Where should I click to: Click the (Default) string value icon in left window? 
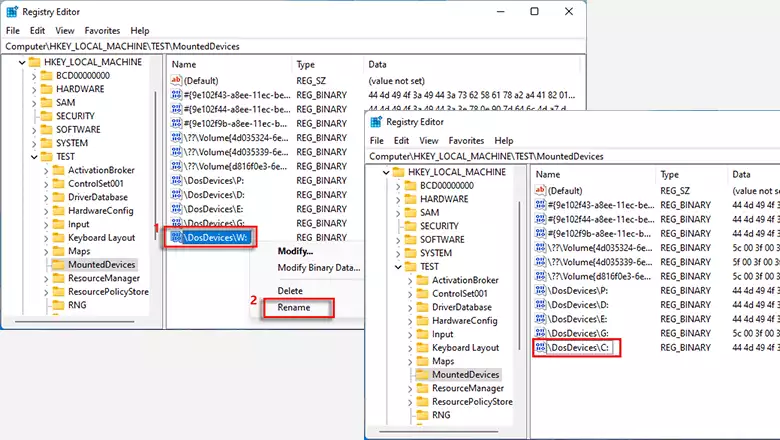(x=177, y=80)
